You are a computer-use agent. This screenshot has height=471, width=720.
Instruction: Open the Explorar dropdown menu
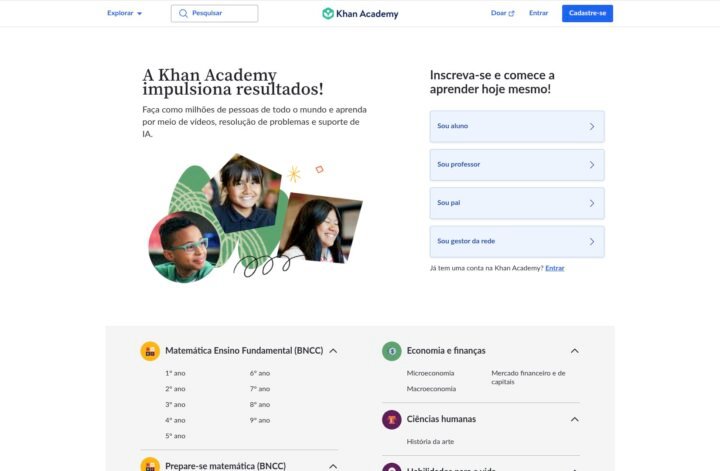point(125,14)
